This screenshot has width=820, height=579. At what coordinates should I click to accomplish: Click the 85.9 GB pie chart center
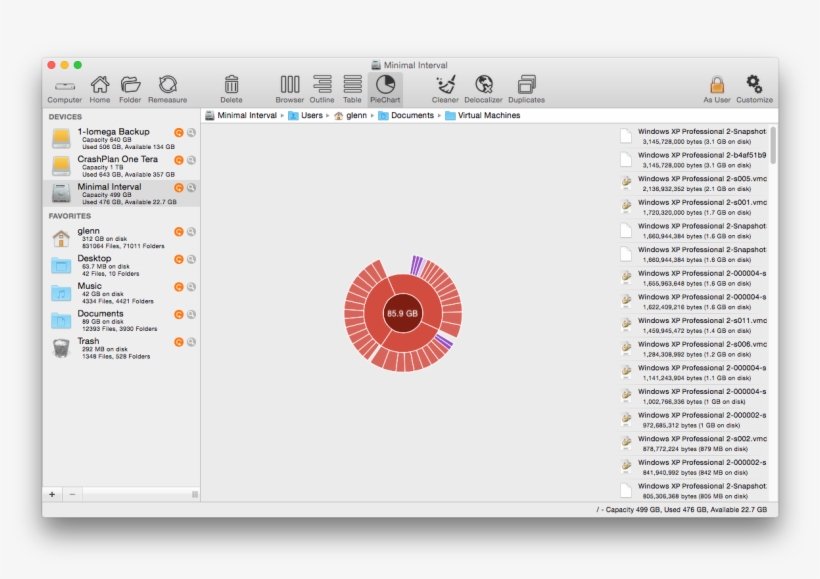(402, 313)
